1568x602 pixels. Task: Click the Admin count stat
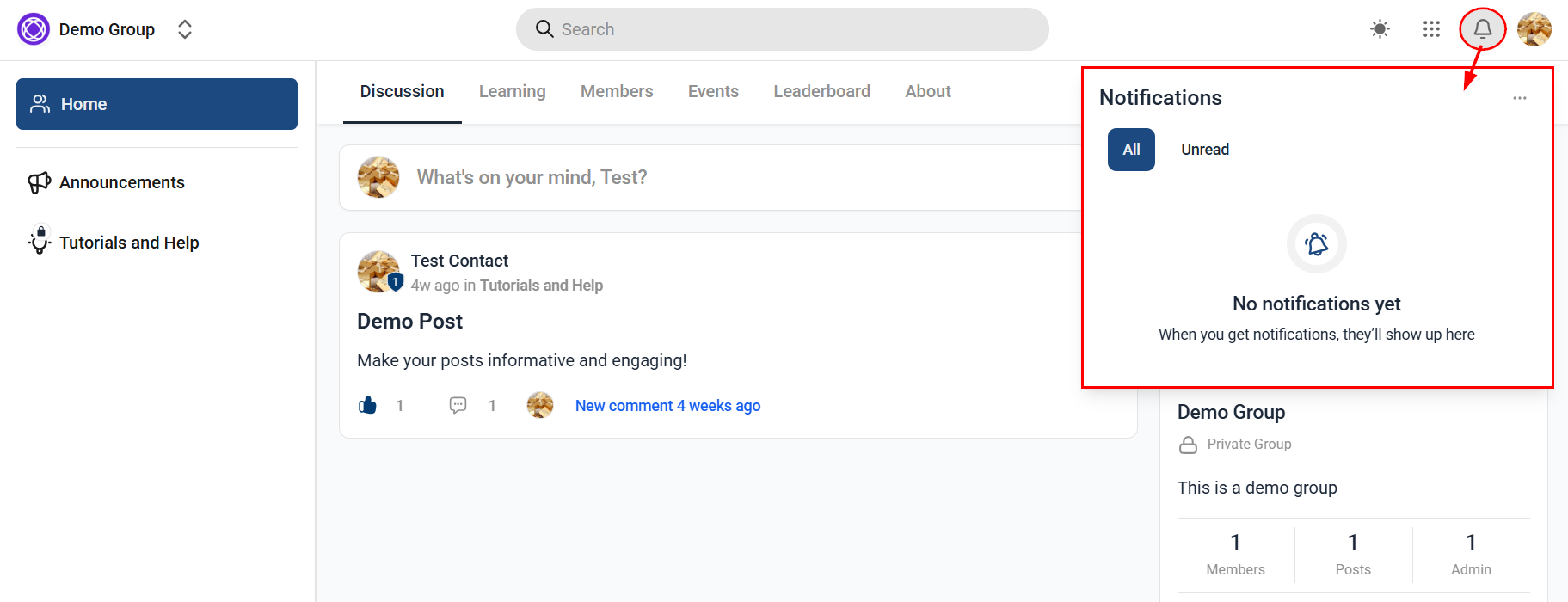(x=1471, y=554)
